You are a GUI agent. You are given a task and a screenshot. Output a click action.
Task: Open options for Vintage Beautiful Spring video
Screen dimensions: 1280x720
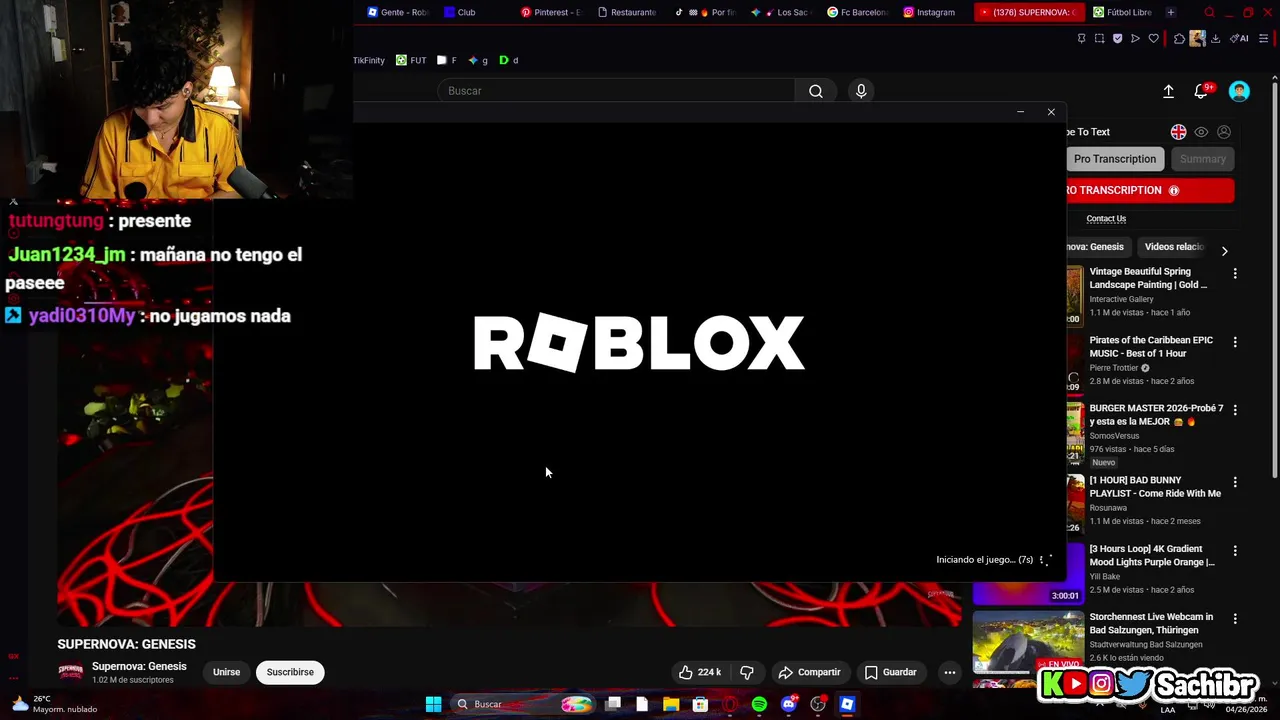point(1235,273)
